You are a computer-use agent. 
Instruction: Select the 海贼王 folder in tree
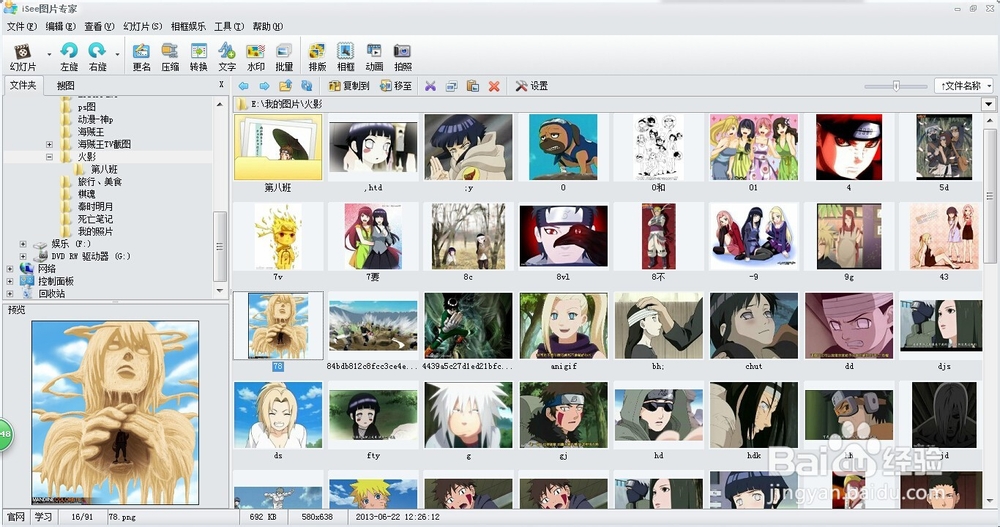[91, 131]
